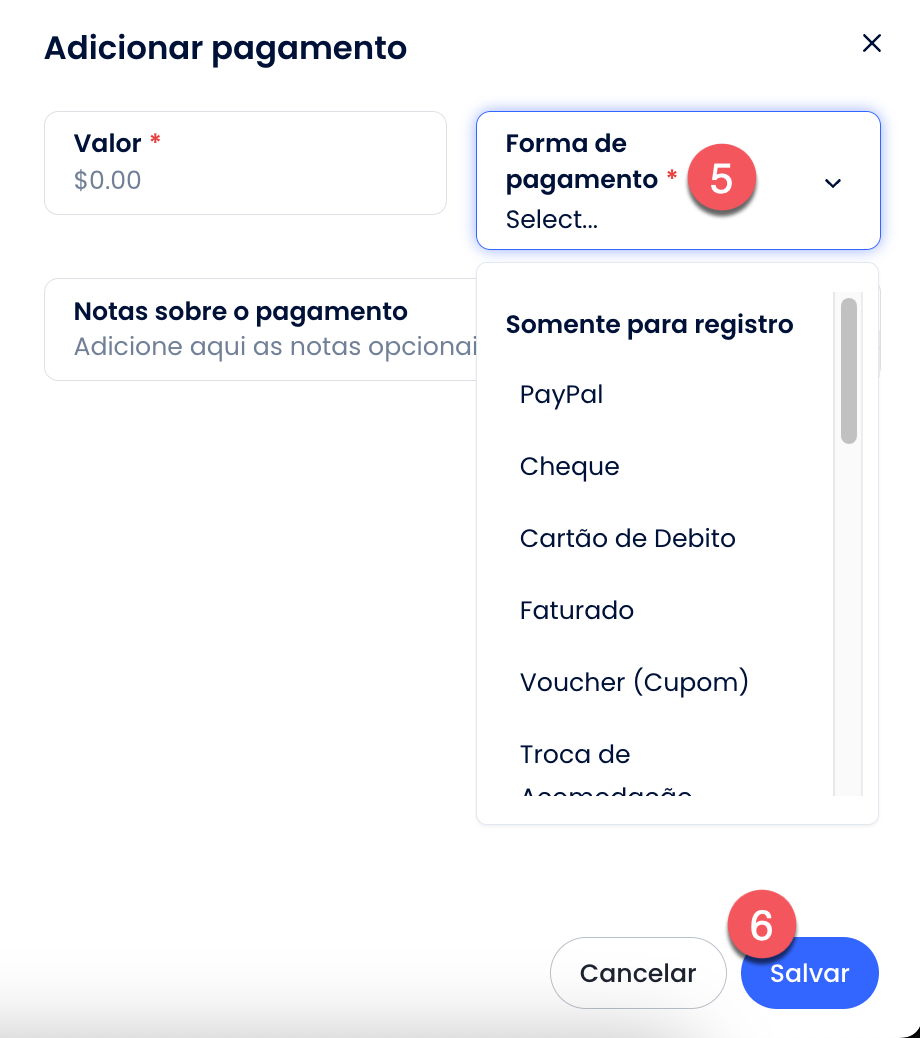The height and width of the screenshot is (1038, 920).
Task: Click the dropdown list scrollbar thumb
Action: 849,371
